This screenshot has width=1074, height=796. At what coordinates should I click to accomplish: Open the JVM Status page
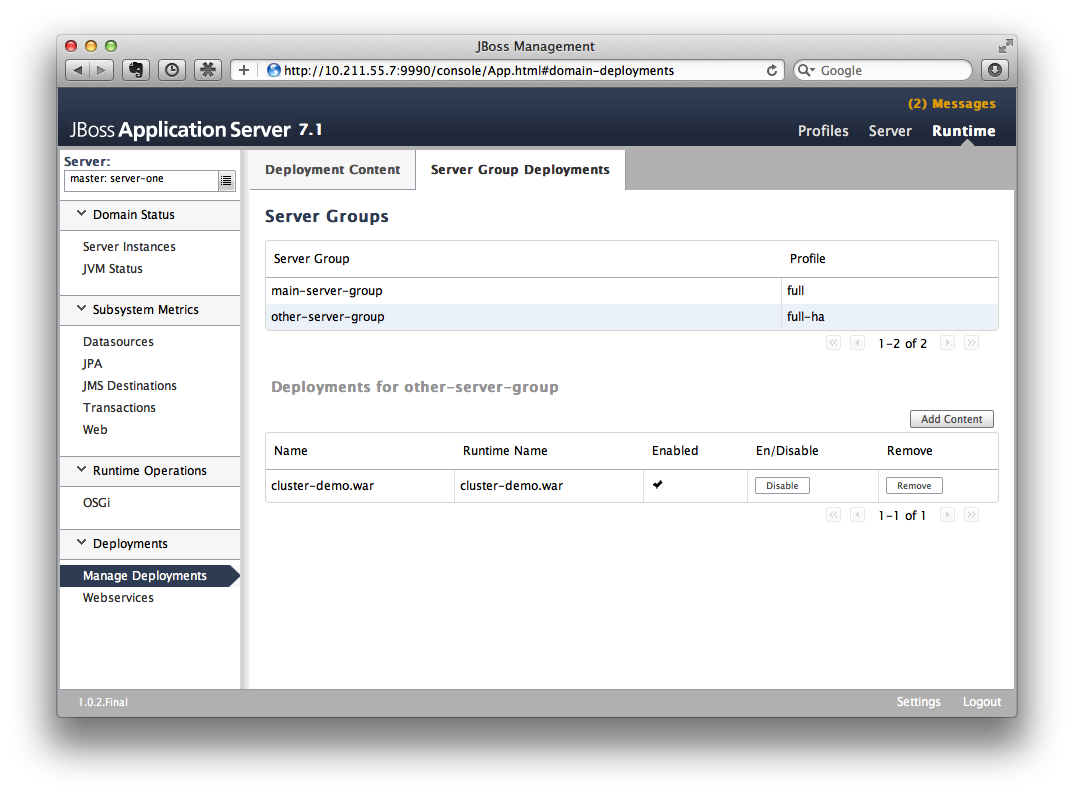(x=112, y=268)
